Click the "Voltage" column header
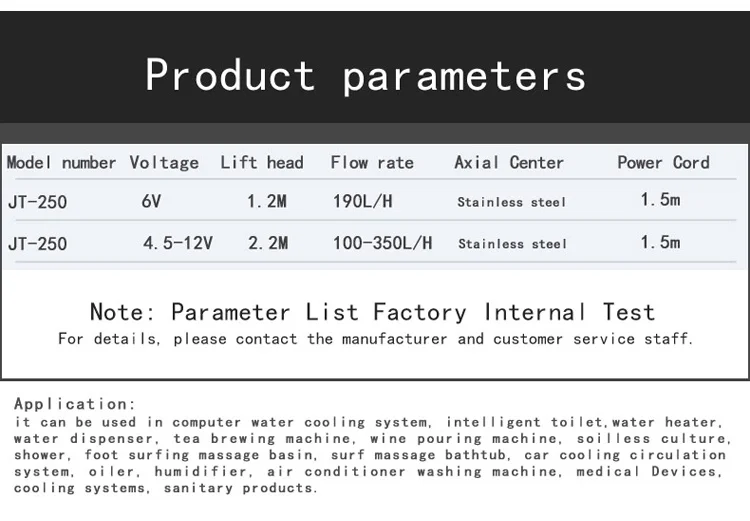The image size is (750, 521). tap(164, 163)
